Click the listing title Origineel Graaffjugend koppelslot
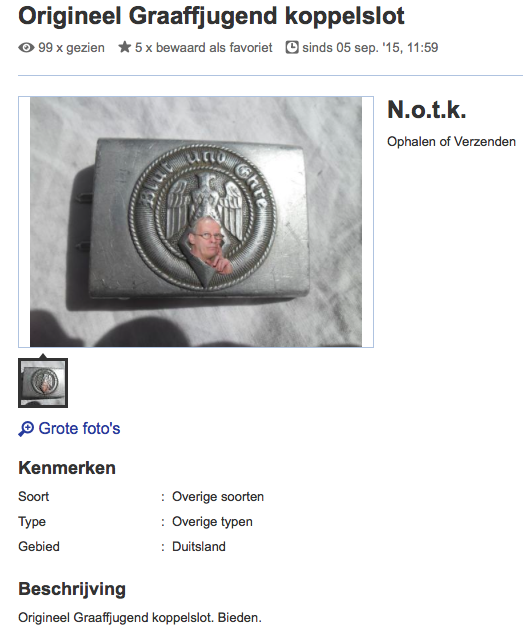The image size is (523, 629). (x=211, y=16)
